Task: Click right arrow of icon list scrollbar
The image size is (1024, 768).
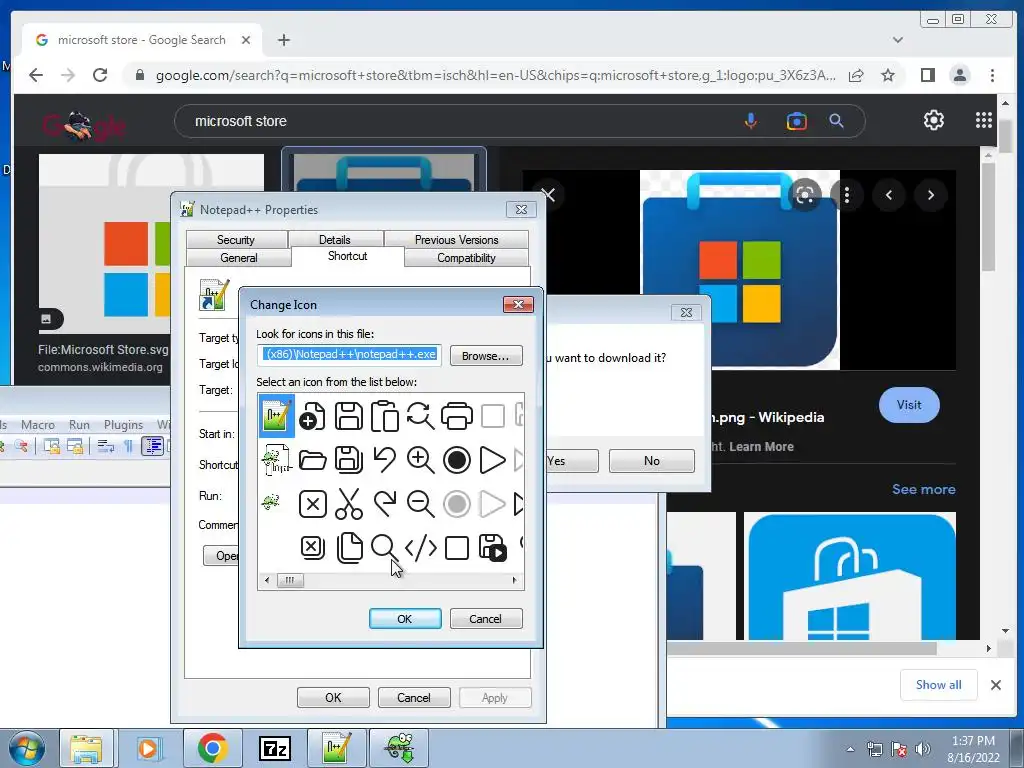Action: (515, 580)
